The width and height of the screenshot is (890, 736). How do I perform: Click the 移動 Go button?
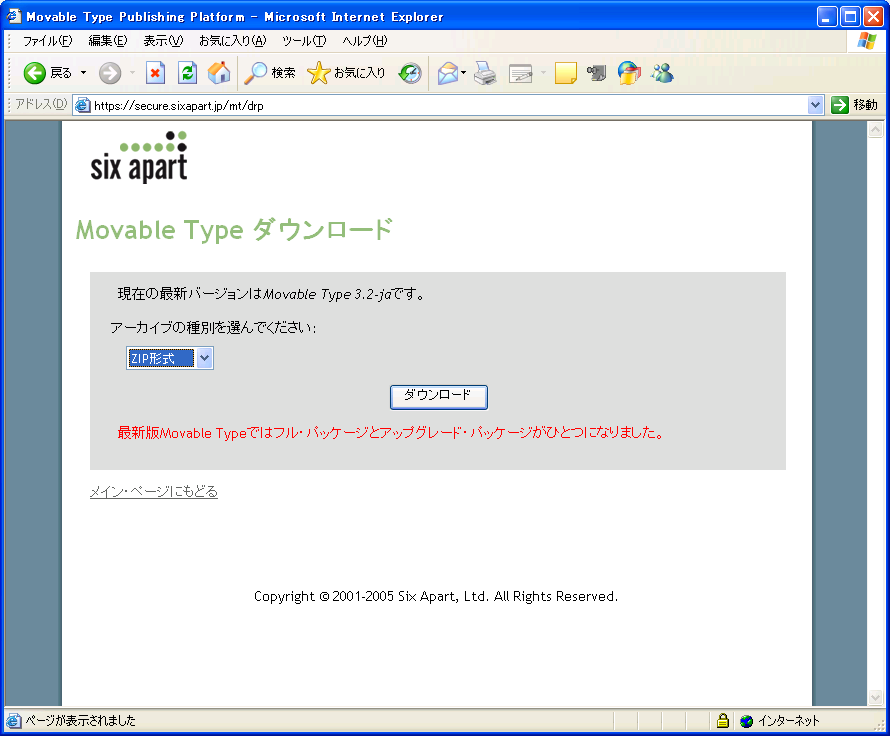tap(854, 105)
